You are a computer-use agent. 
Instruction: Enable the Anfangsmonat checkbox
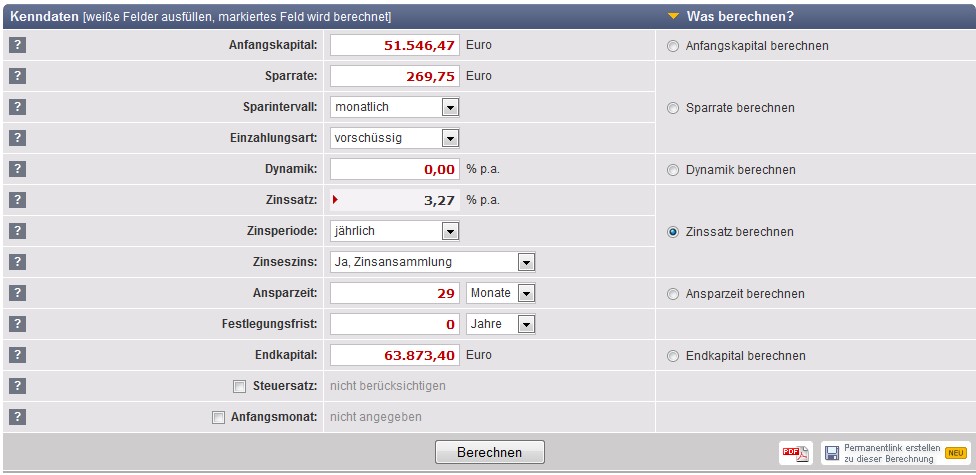point(218,418)
